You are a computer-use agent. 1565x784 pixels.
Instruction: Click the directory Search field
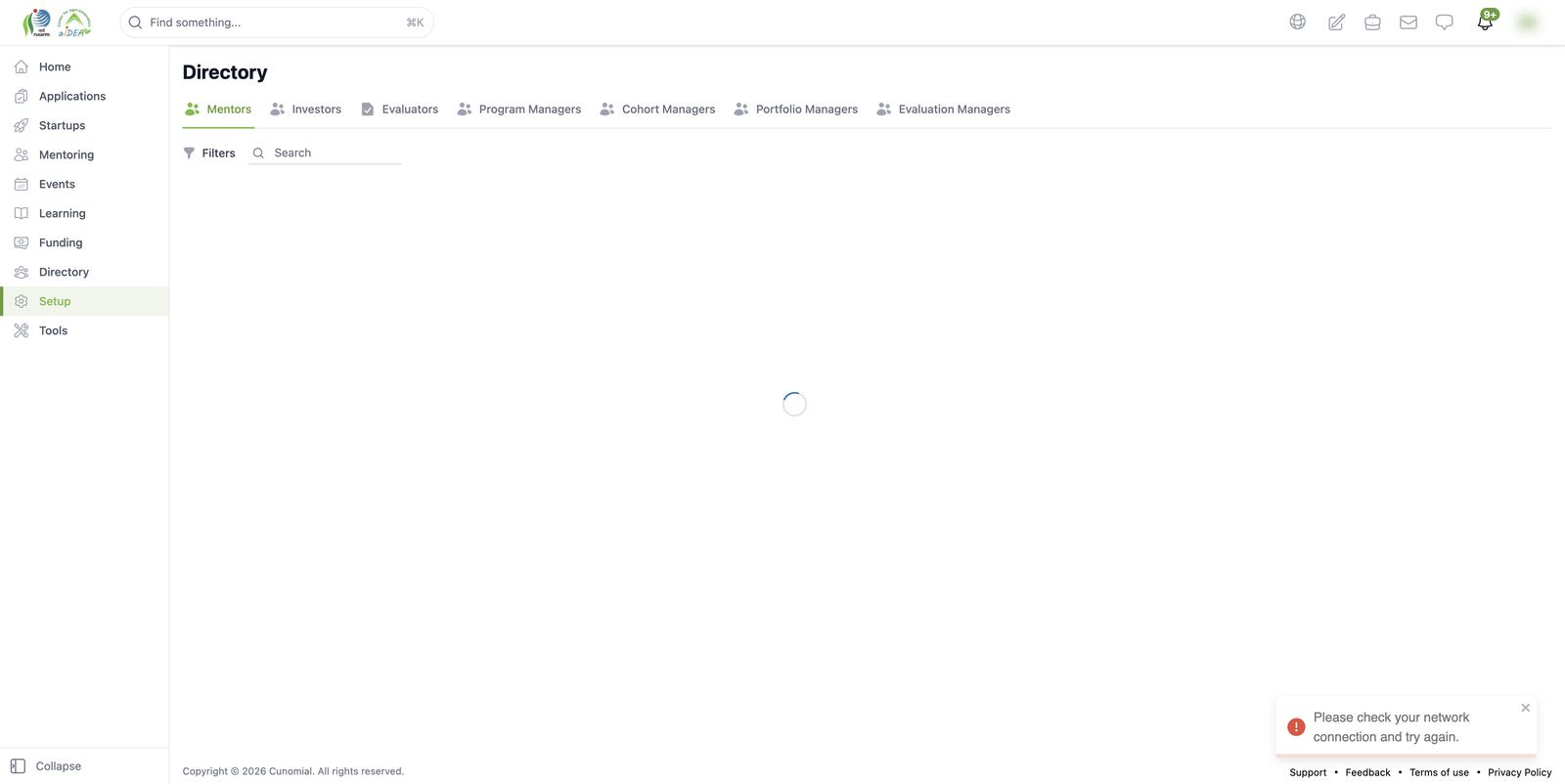(x=326, y=153)
